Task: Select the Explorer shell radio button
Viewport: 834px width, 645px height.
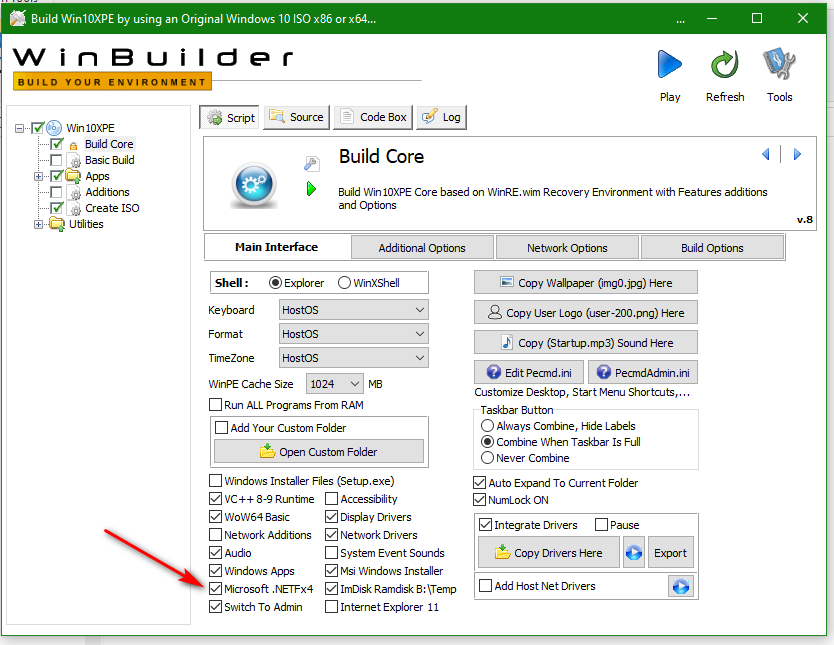Action: pyautogui.click(x=276, y=283)
